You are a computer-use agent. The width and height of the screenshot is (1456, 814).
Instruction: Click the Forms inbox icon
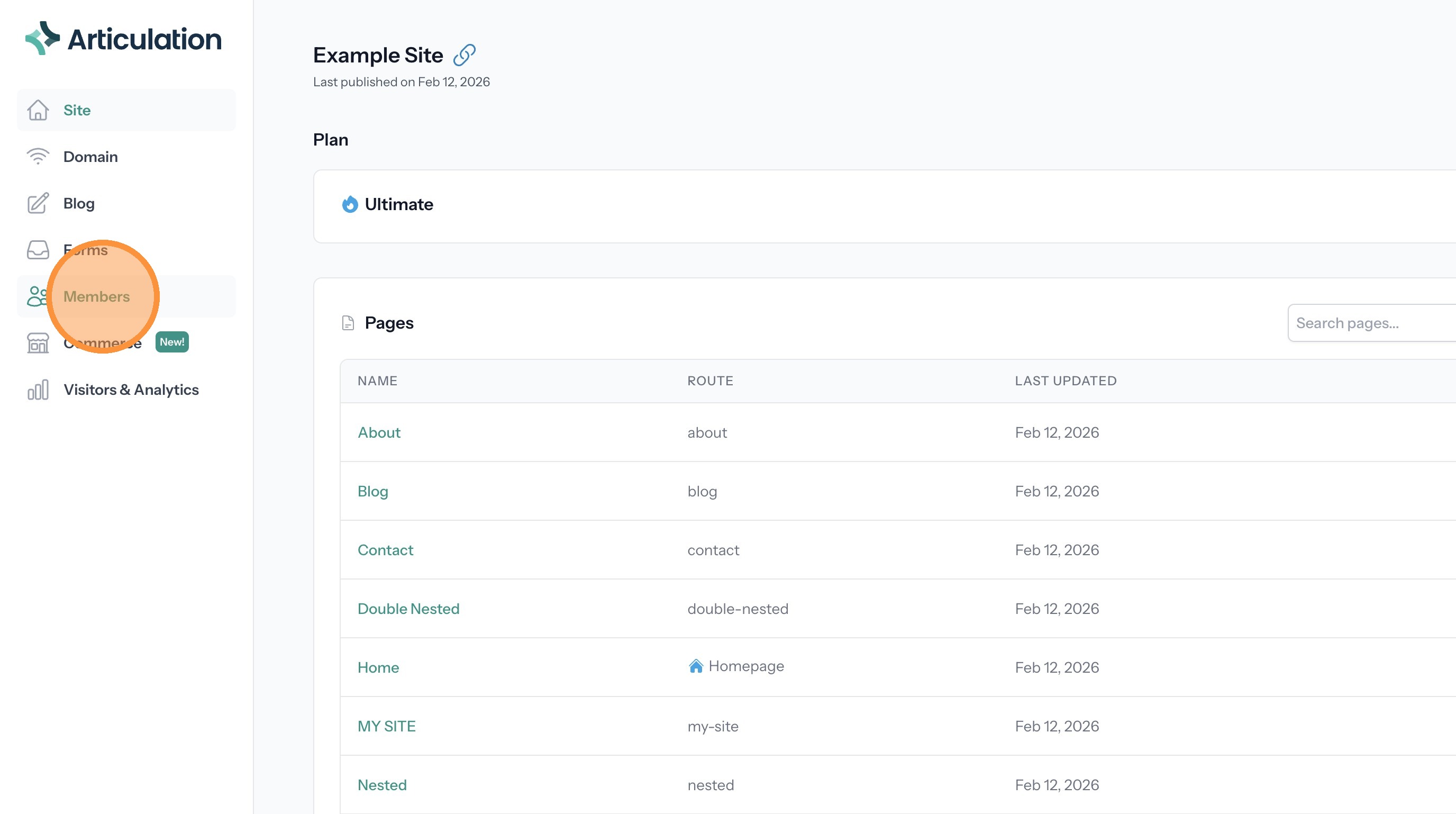38,250
